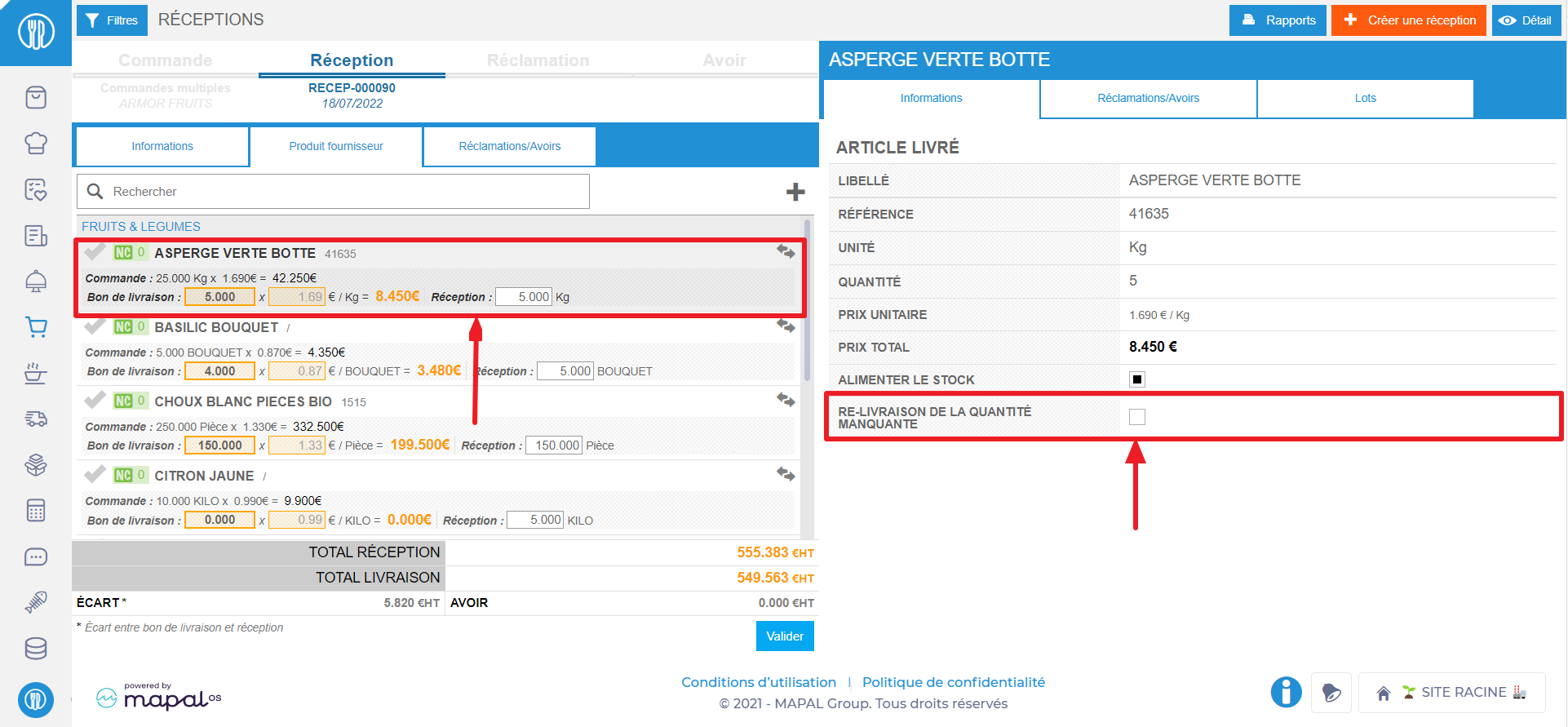1568x727 pixels.
Task: Open the Produit fournisseur tab
Action: click(336, 146)
